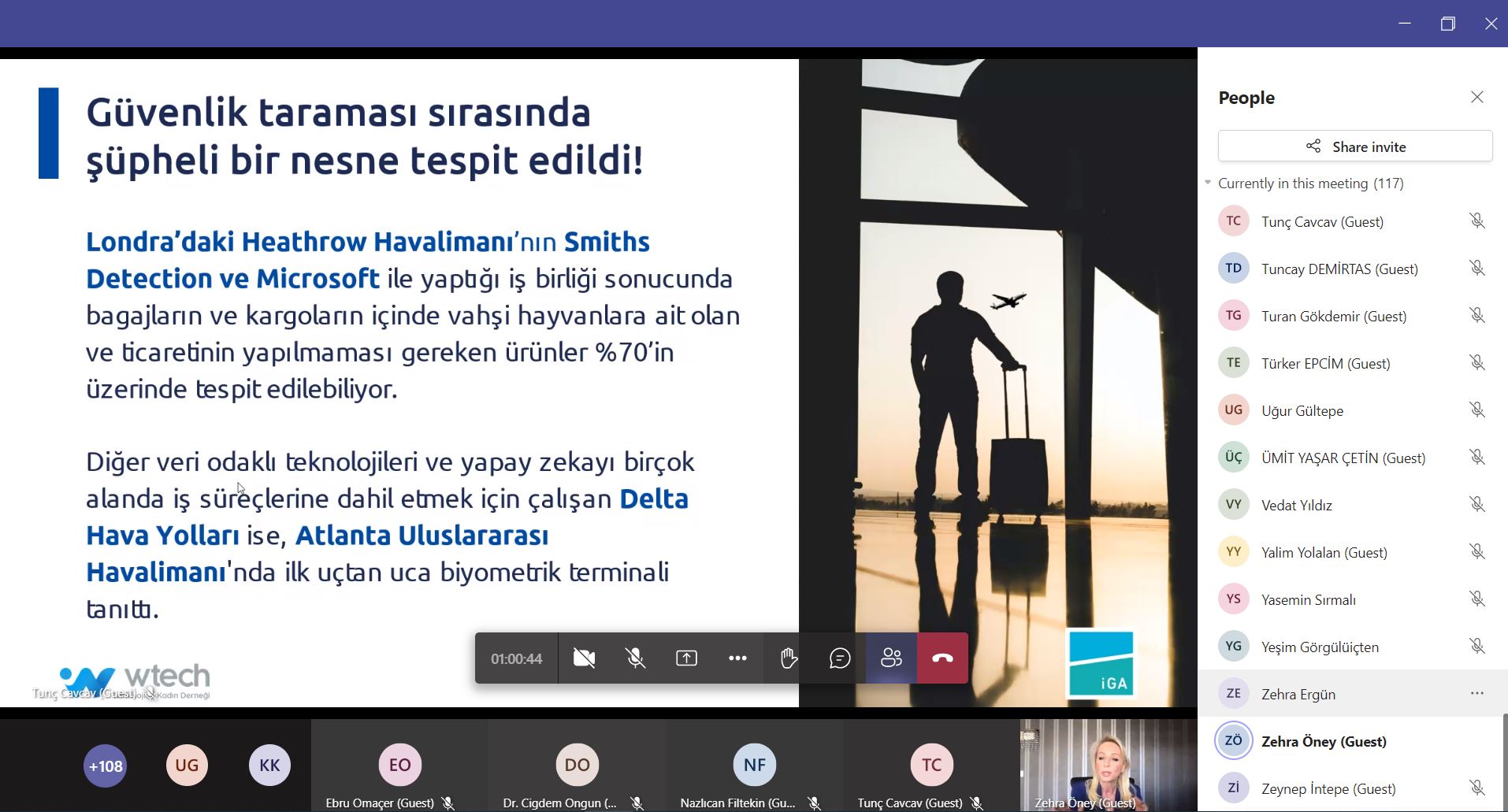Open more options for Zehra Ergün
The image size is (1508, 812).
tap(1476, 693)
